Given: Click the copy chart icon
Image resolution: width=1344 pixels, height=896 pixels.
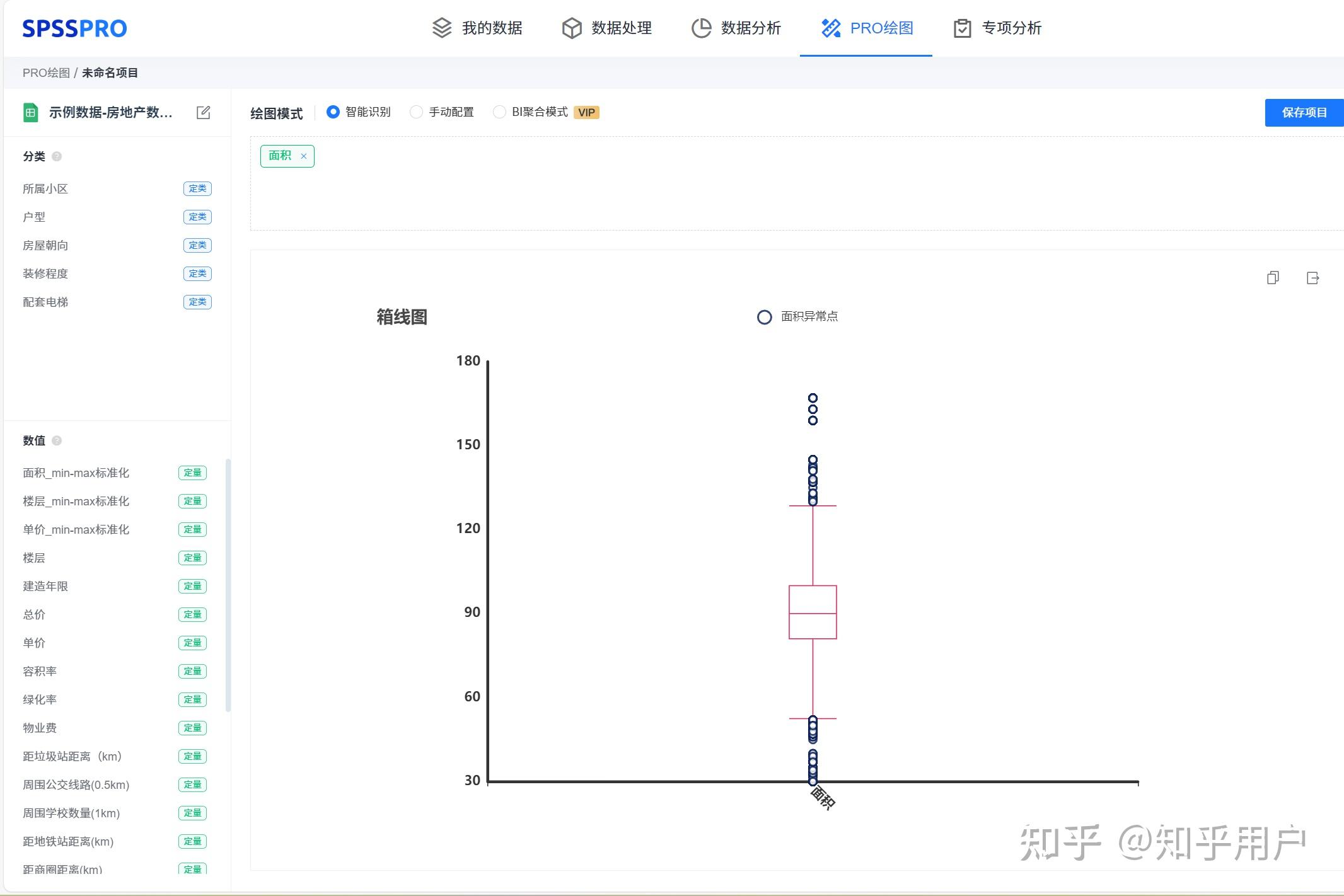Looking at the screenshot, I should click(x=1273, y=278).
